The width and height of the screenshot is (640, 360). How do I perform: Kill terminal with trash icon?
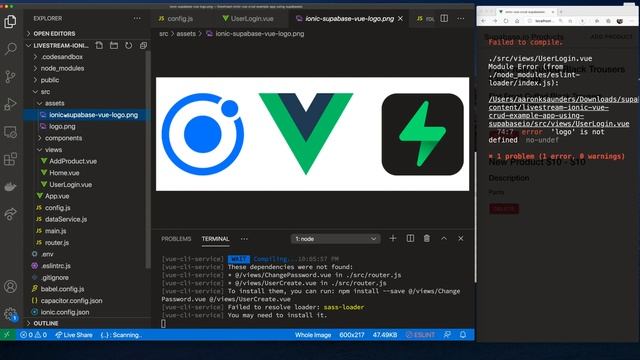point(427,238)
